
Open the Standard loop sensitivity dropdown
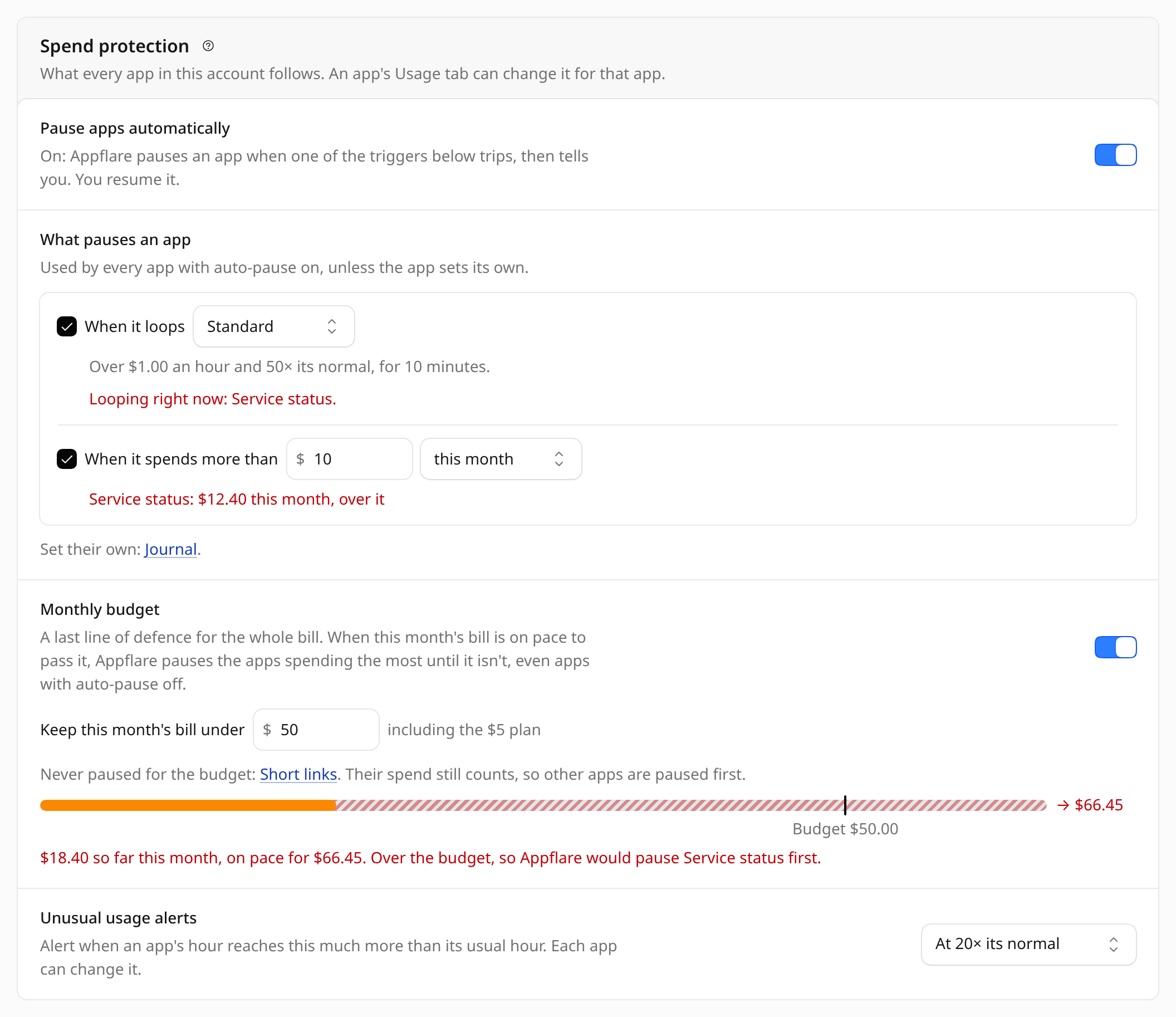[273, 326]
